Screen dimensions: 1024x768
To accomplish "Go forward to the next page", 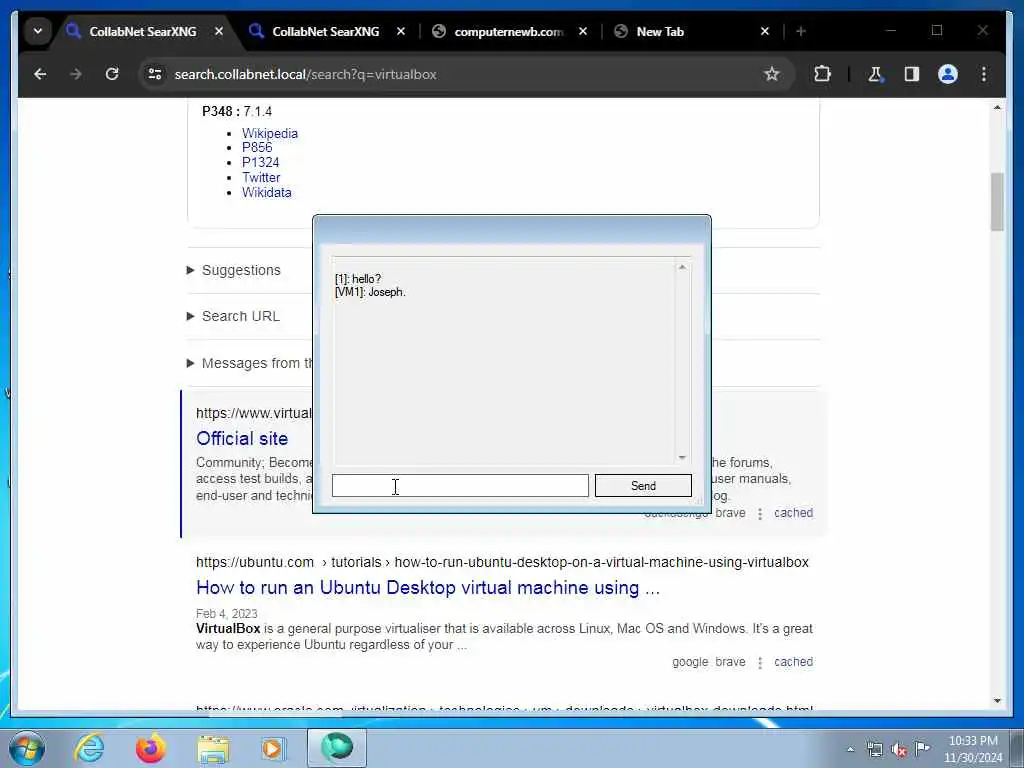I will pyautogui.click(x=76, y=74).
